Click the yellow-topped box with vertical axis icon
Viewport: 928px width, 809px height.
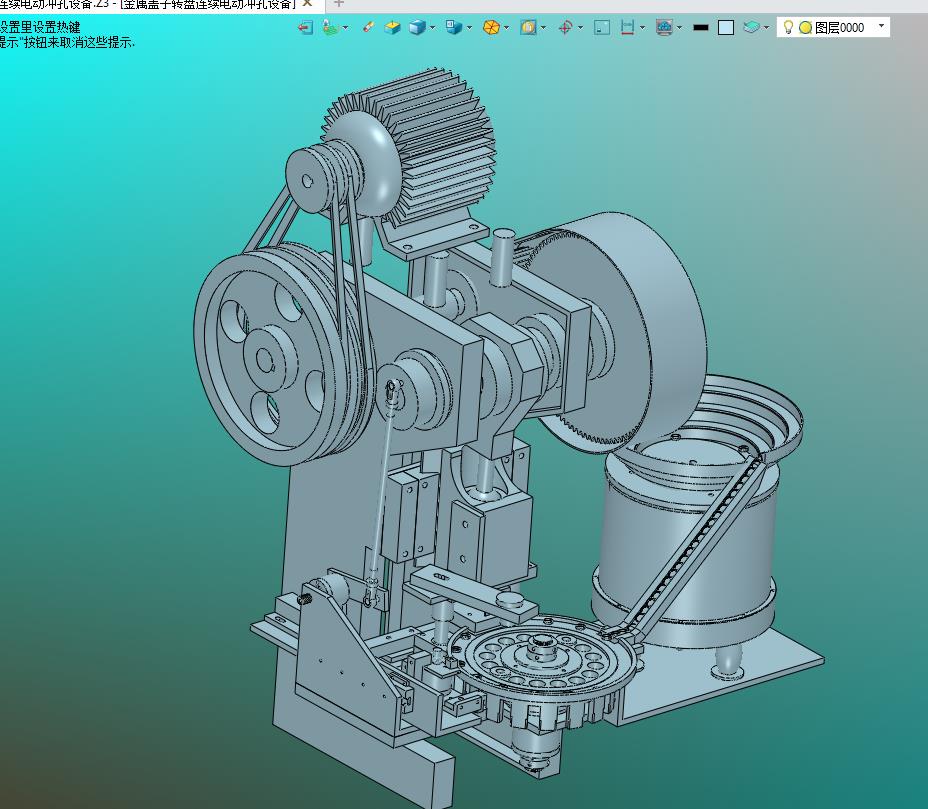pos(392,27)
